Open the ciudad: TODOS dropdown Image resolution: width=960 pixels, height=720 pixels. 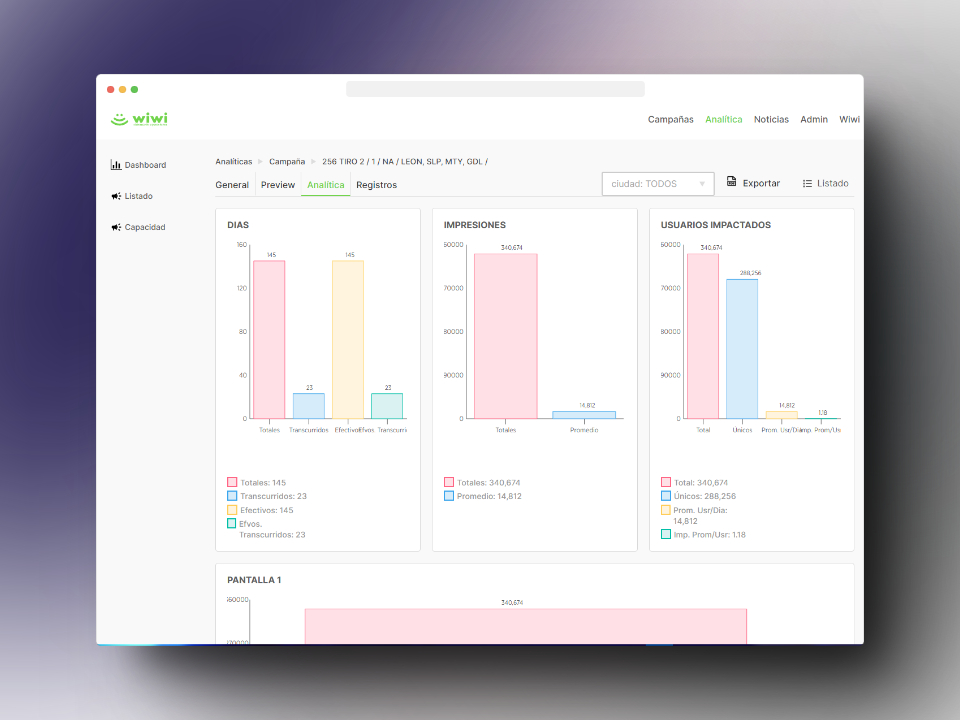[658, 184]
